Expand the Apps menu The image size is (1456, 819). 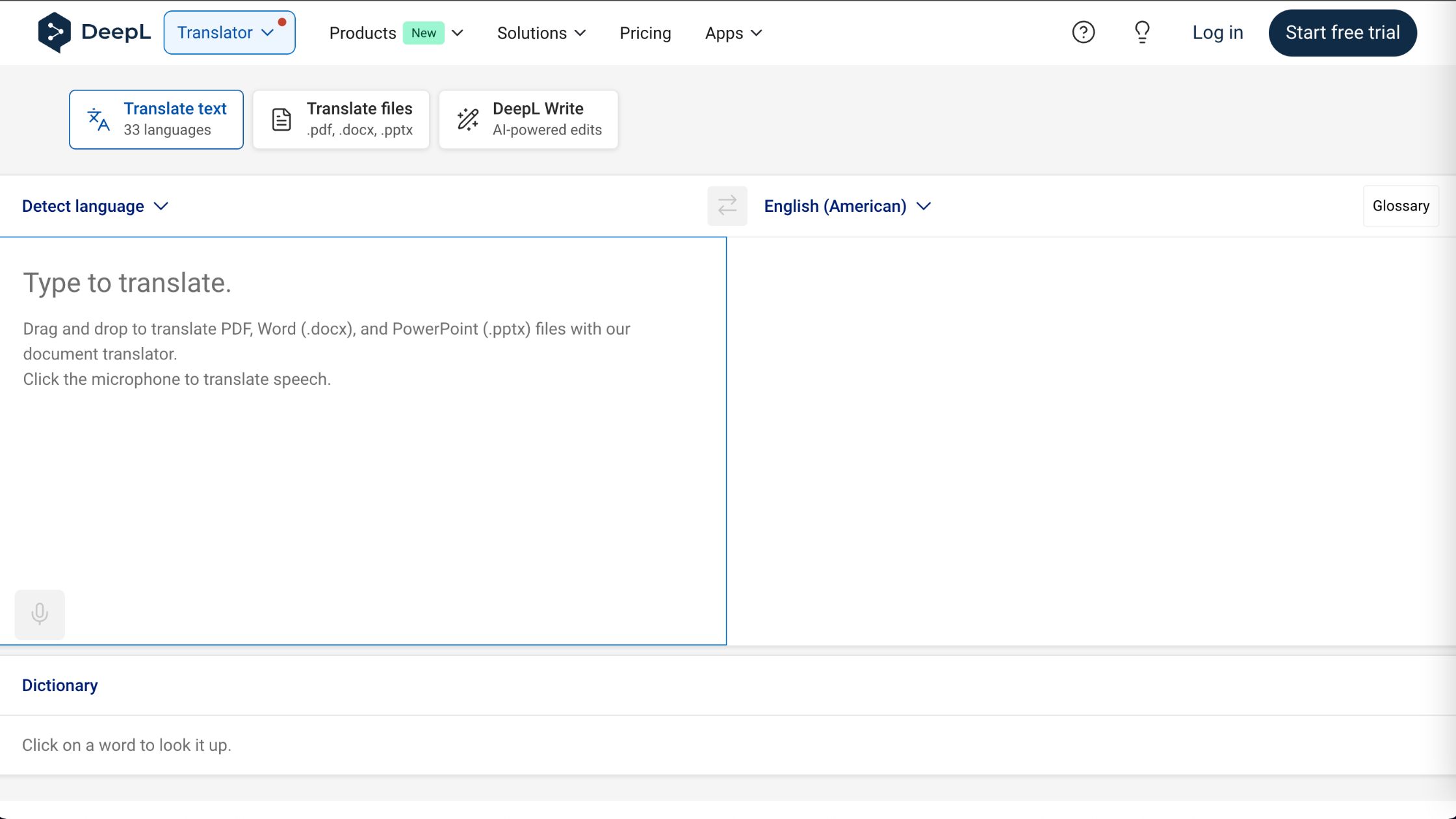tap(733, 33)
